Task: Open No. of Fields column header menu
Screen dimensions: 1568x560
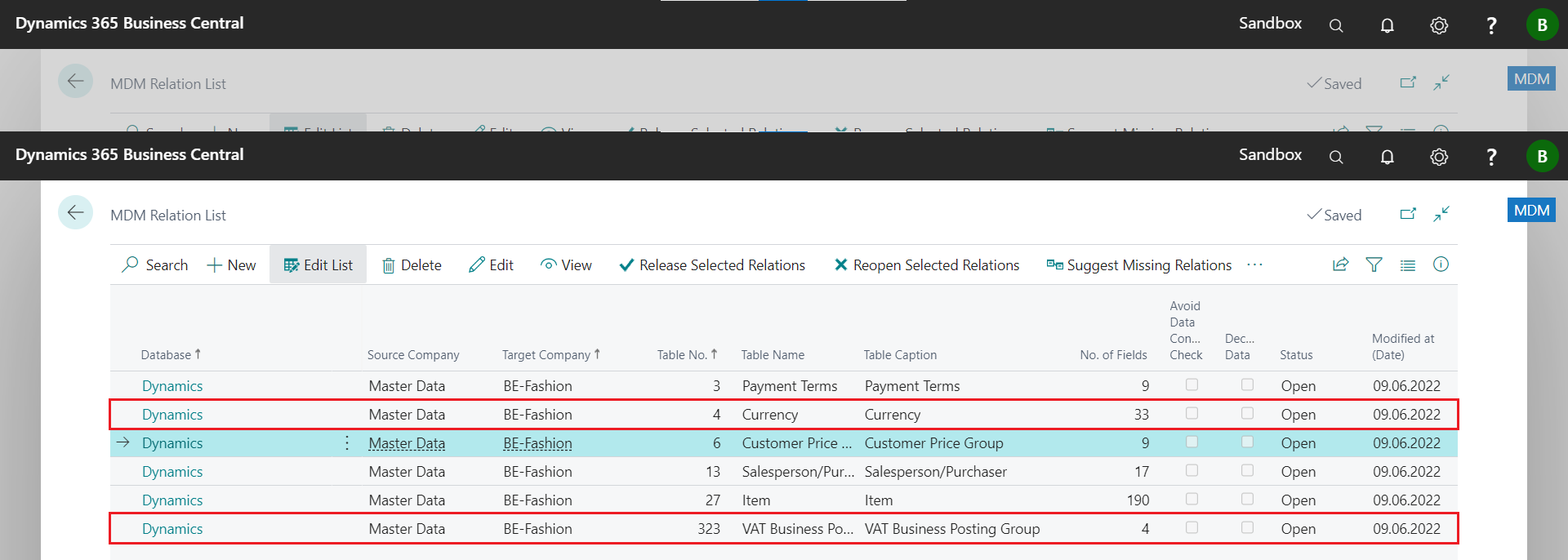Action: (x=1113, y=354)
